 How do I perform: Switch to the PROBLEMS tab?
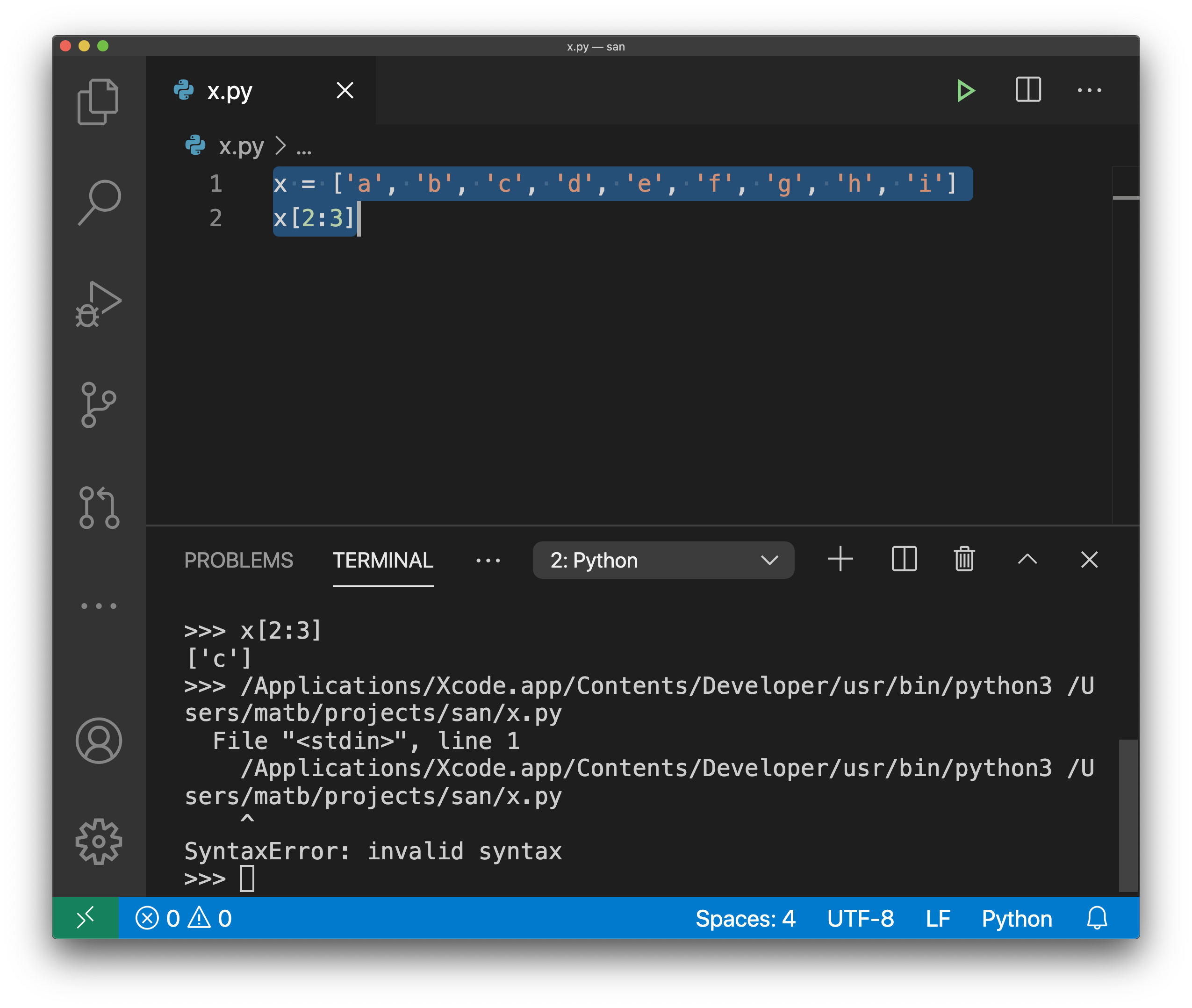tap(239, 560)
